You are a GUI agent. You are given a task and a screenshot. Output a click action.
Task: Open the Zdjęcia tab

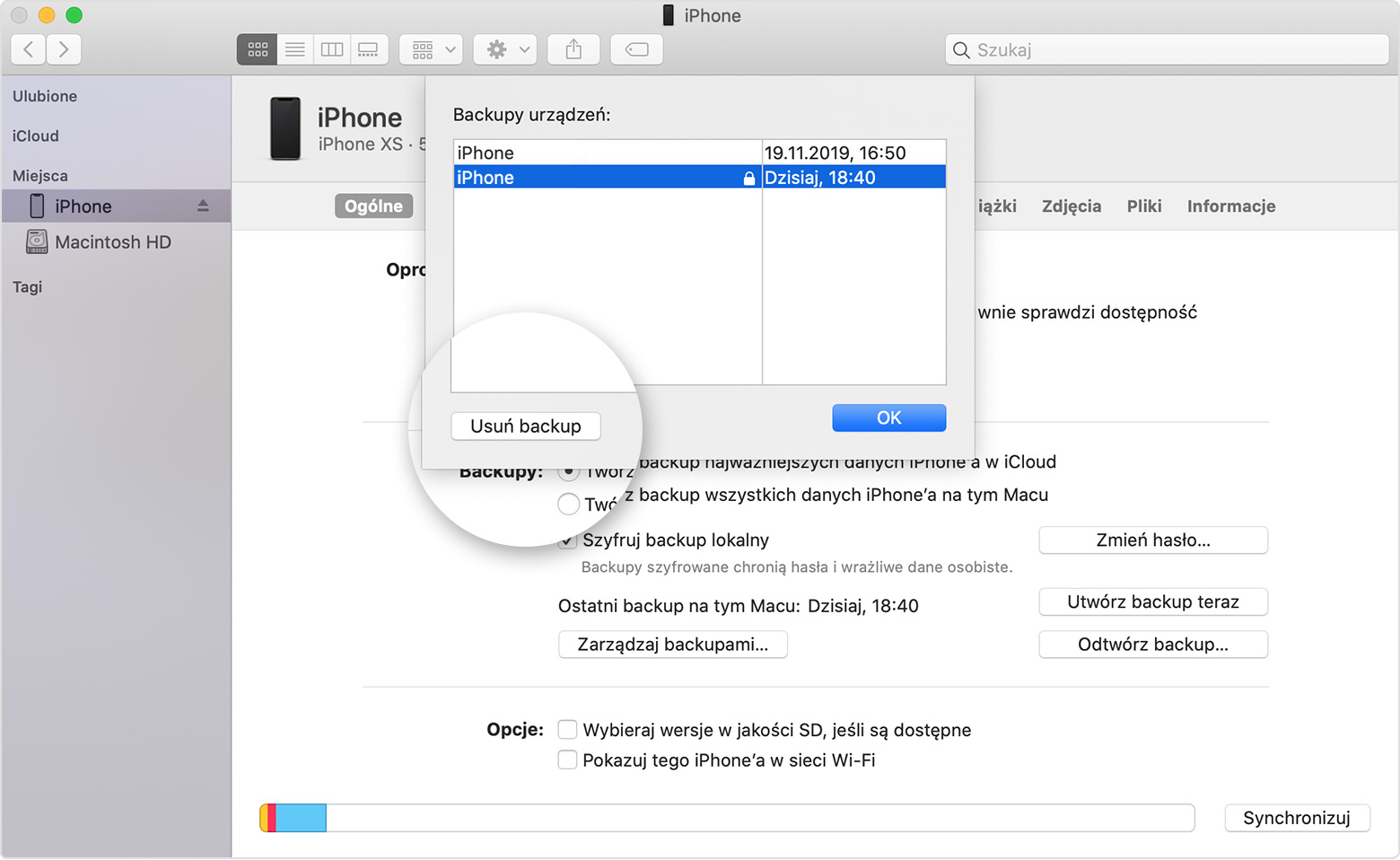pyautogui.click(x=1072, y=206)
